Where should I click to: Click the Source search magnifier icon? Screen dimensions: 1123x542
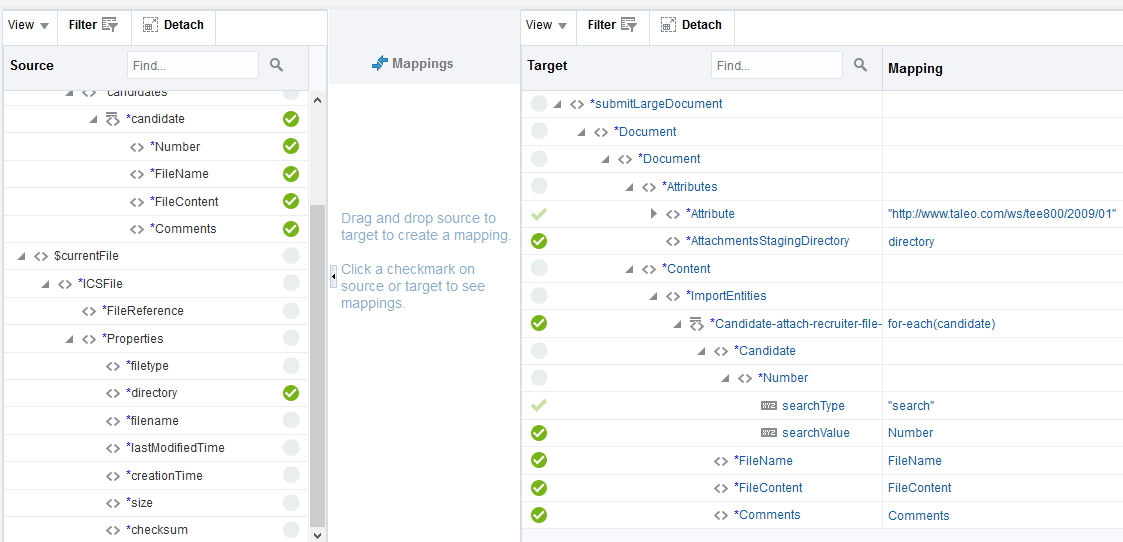pyautogui.click(x=277, y=65)
